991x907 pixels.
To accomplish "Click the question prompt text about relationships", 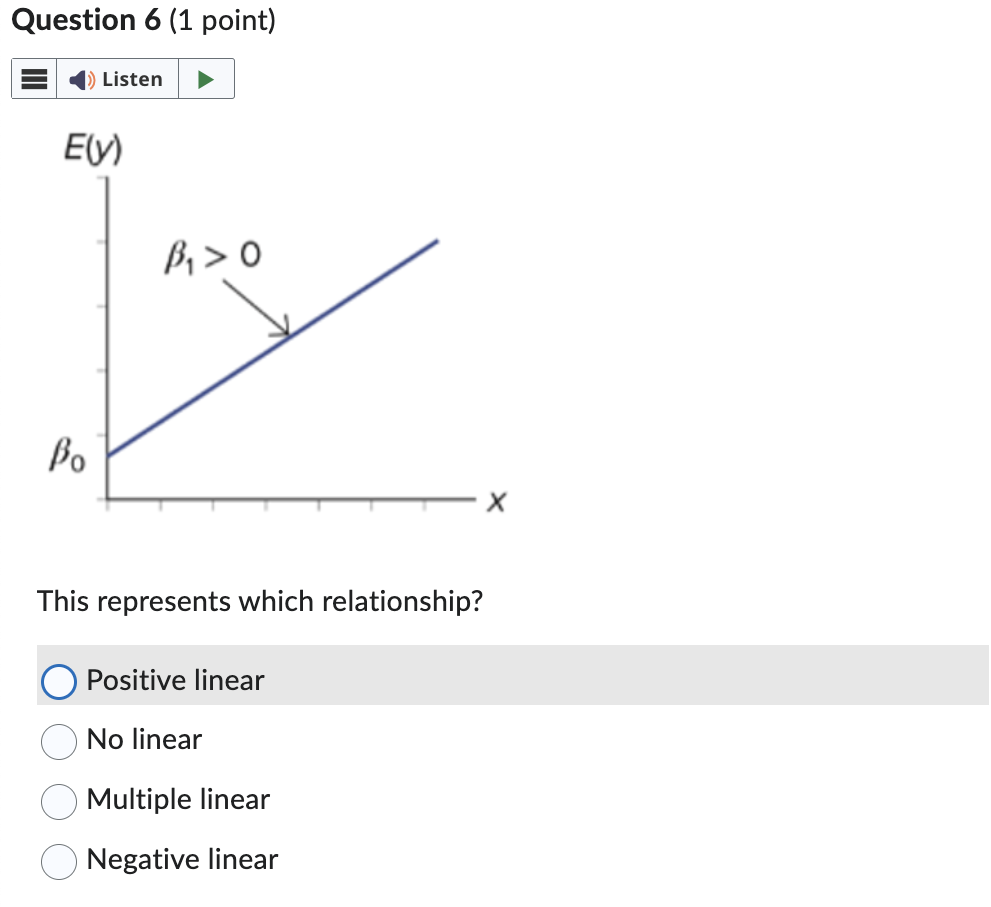I will click(260, 601).
